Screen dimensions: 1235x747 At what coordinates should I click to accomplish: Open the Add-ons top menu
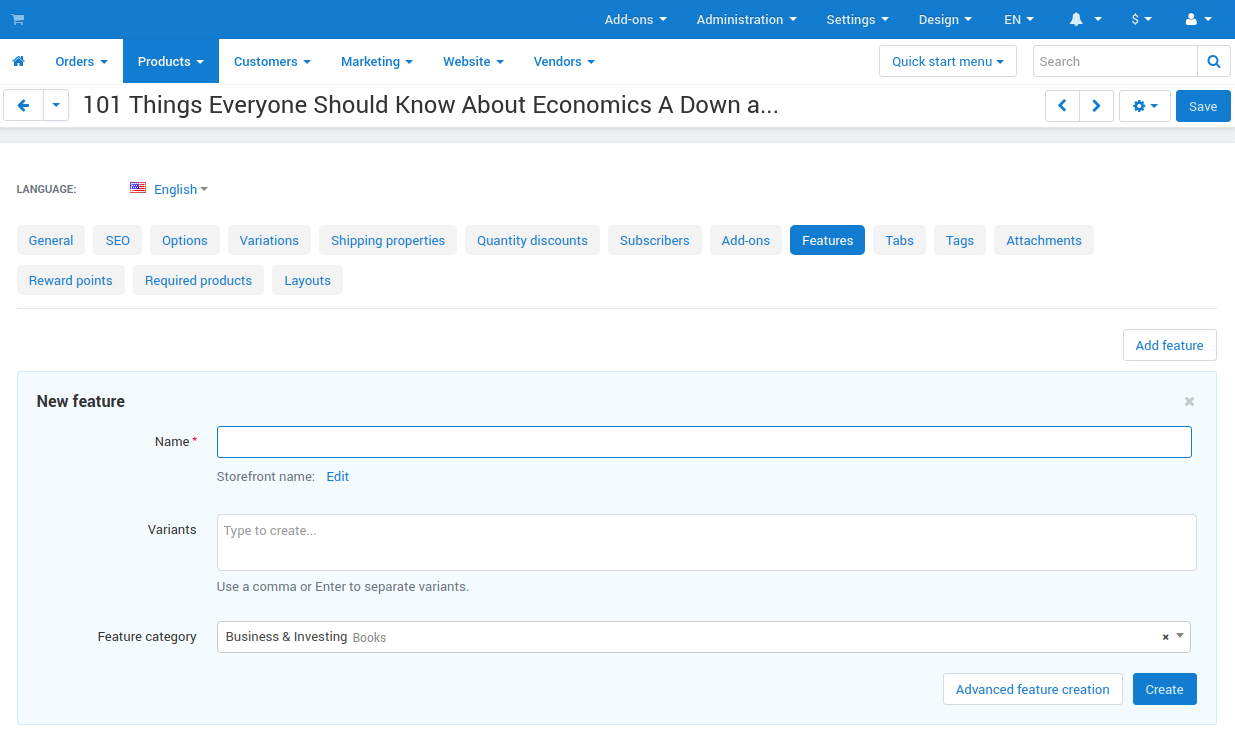(635, 19)
